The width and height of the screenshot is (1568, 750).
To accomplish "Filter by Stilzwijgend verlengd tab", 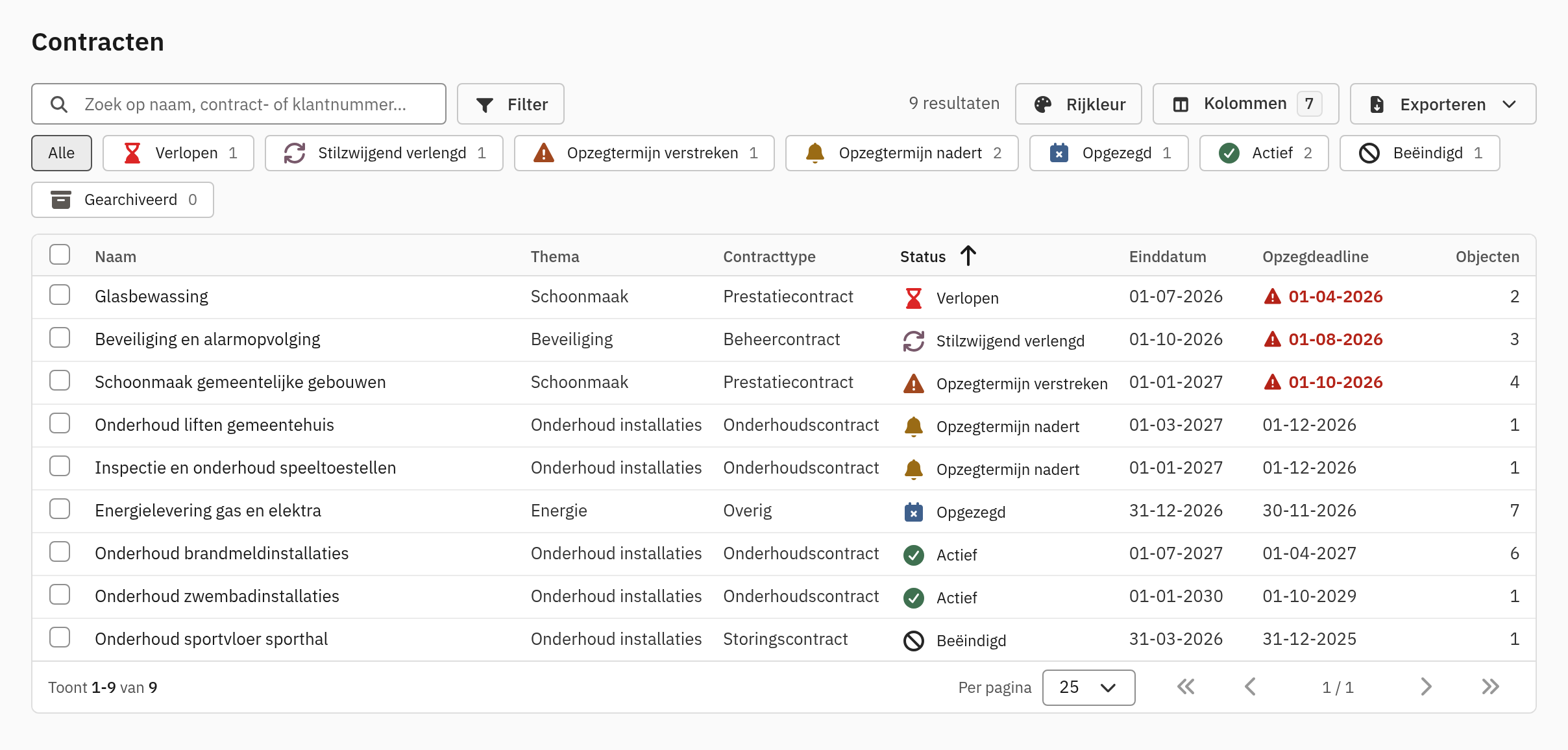I will [384, 153].
